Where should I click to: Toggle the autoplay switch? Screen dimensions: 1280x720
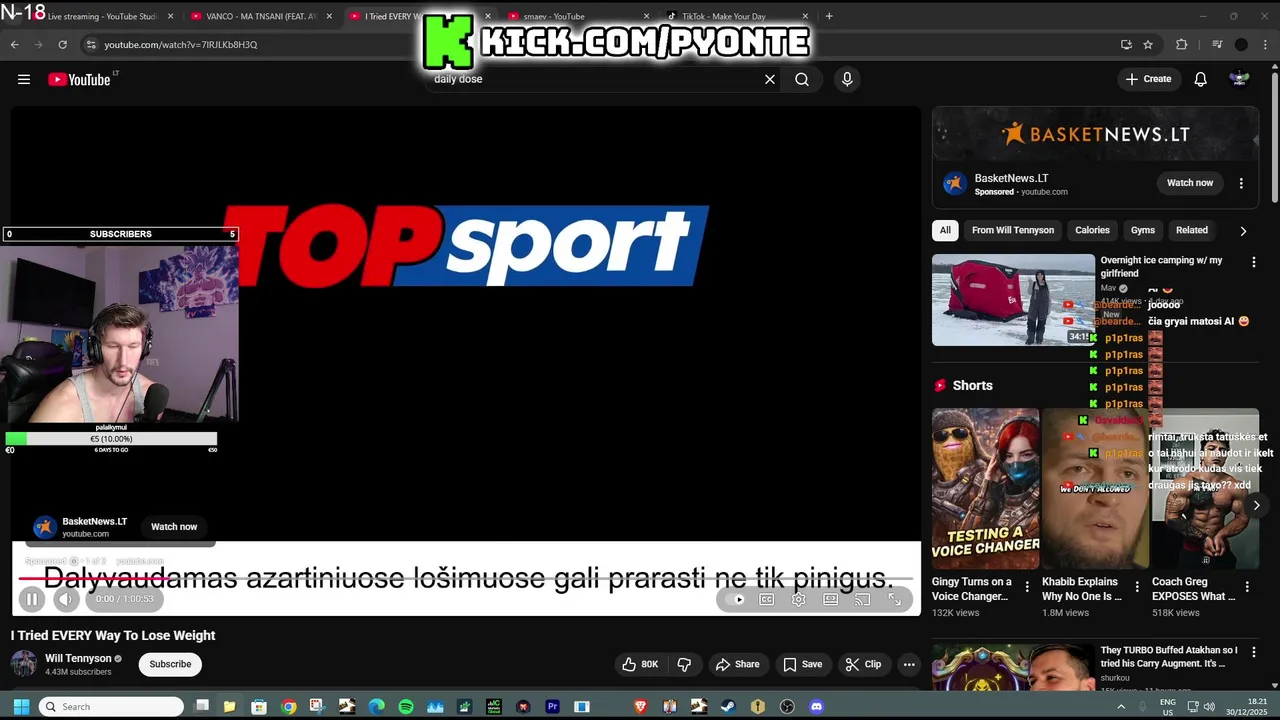coord(737,599)
